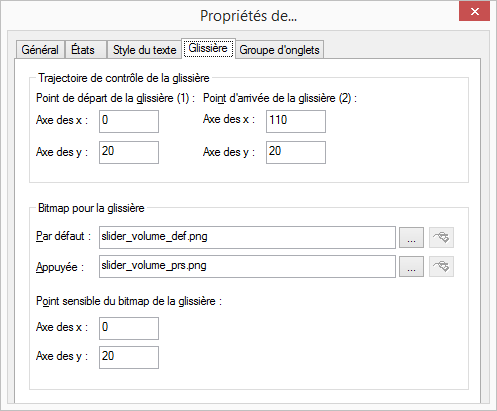The width and height of the screenshot is (497, 411).
Task: Open the Style du texte tab
Action: pos(144,50)
